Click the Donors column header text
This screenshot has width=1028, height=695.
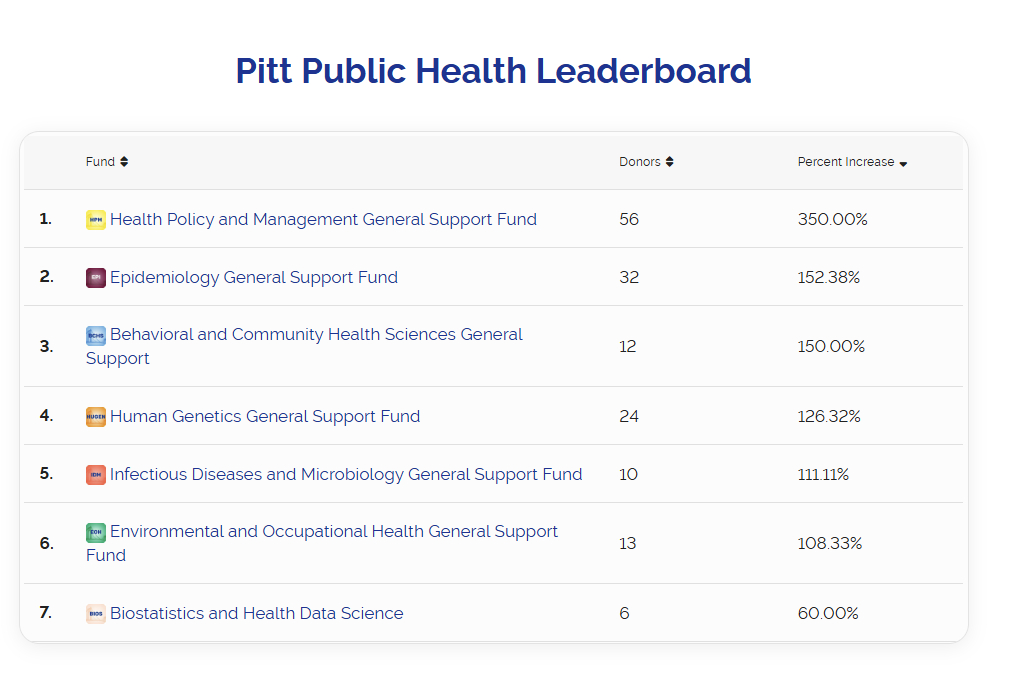coord(639,162)
